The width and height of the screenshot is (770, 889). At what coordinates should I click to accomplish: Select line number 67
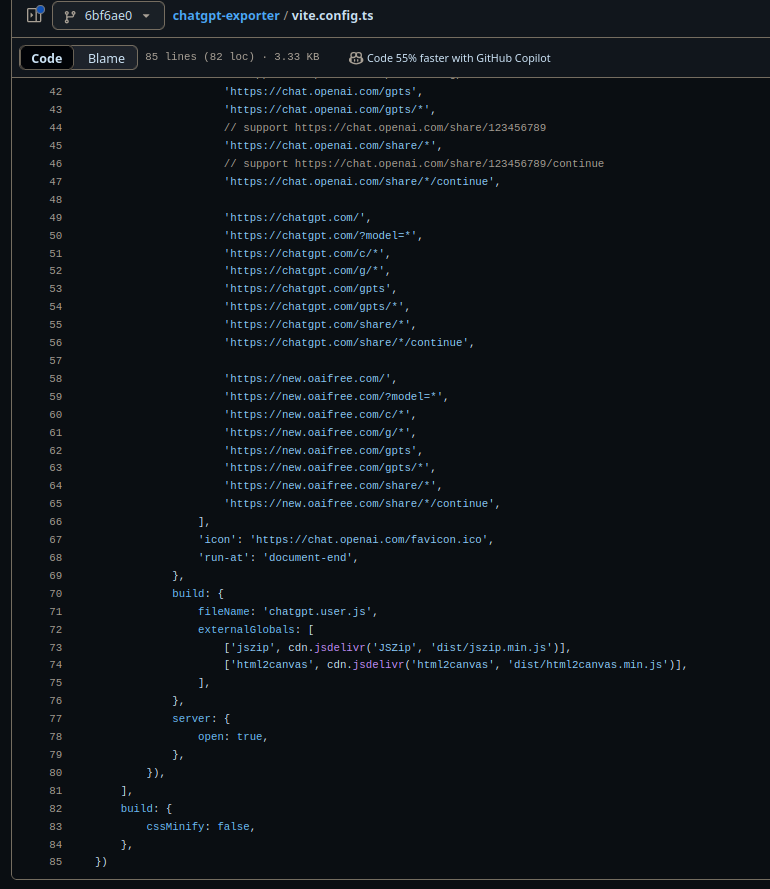[x=56, y=540]
